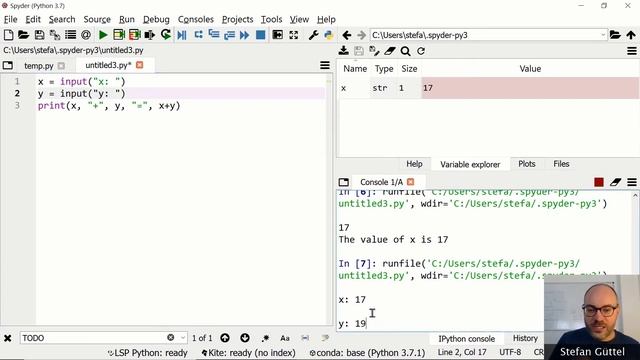This screenshot has height=360, width=640.
Task: Start debugging with the debug file icon
Action: (182, 35)
